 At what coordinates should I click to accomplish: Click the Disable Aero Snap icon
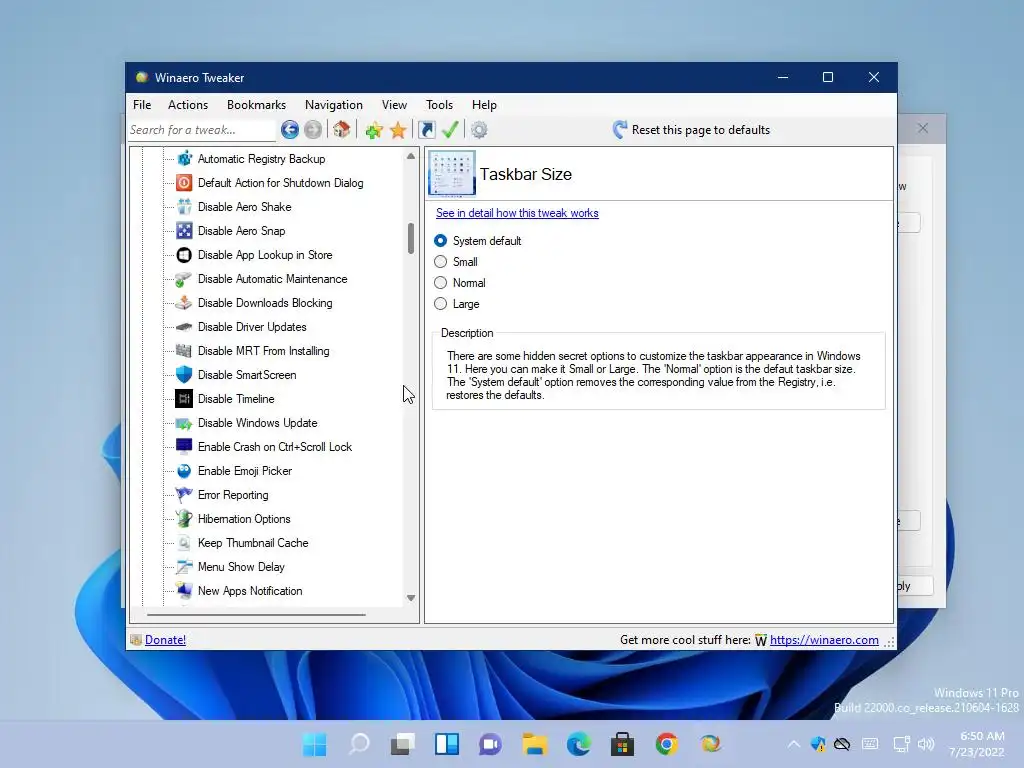pyautogui.click(x=184, y=231)
